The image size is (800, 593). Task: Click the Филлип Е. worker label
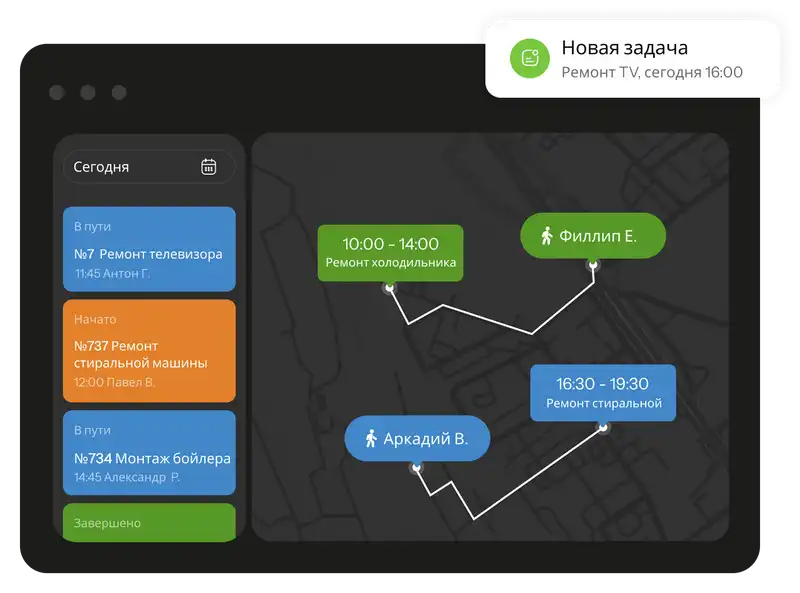tap(593, 237)
